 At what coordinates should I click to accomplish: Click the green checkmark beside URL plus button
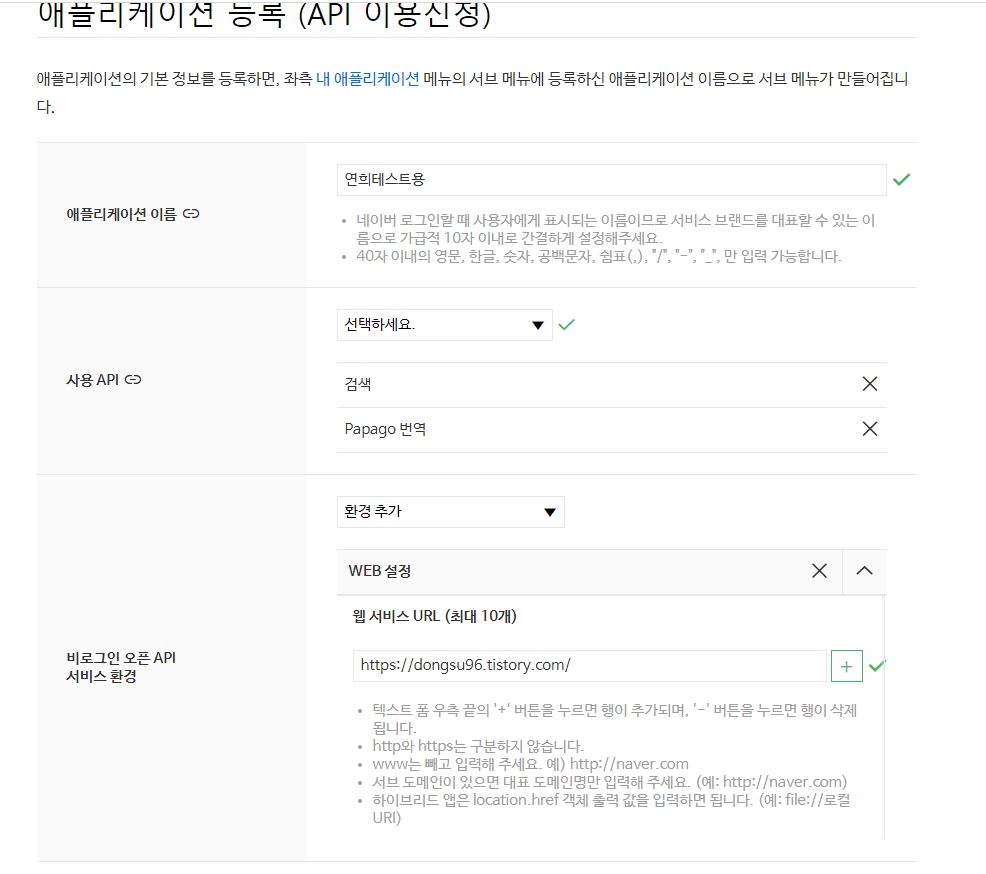coord(877,666)
